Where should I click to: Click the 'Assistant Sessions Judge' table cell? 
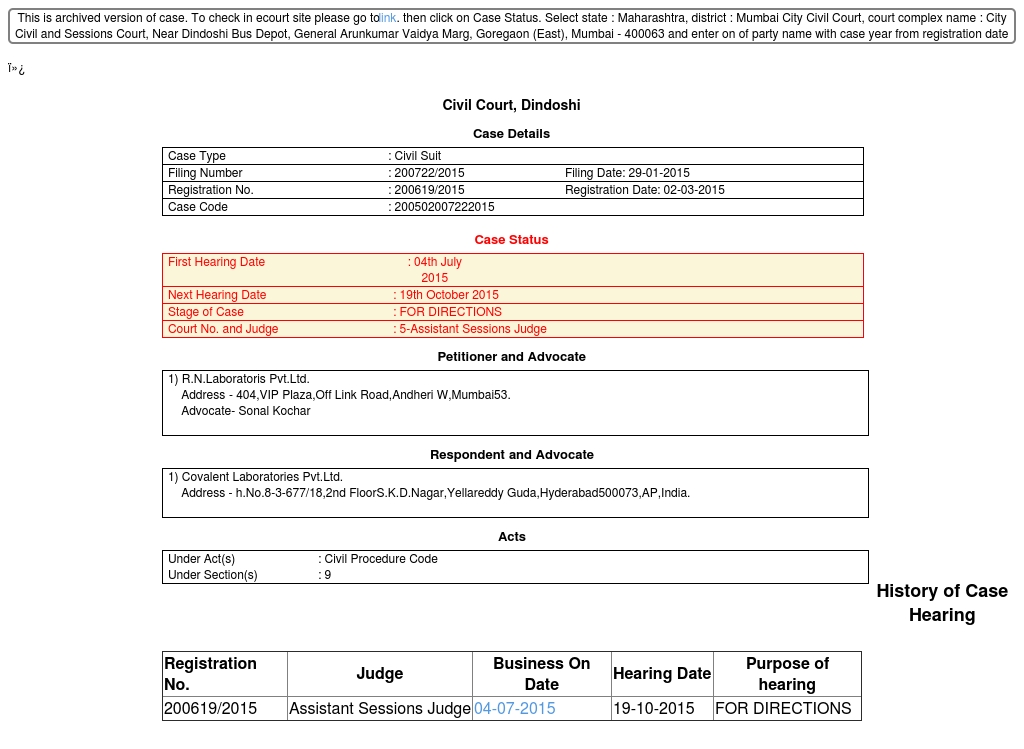(x=379, y=708)
